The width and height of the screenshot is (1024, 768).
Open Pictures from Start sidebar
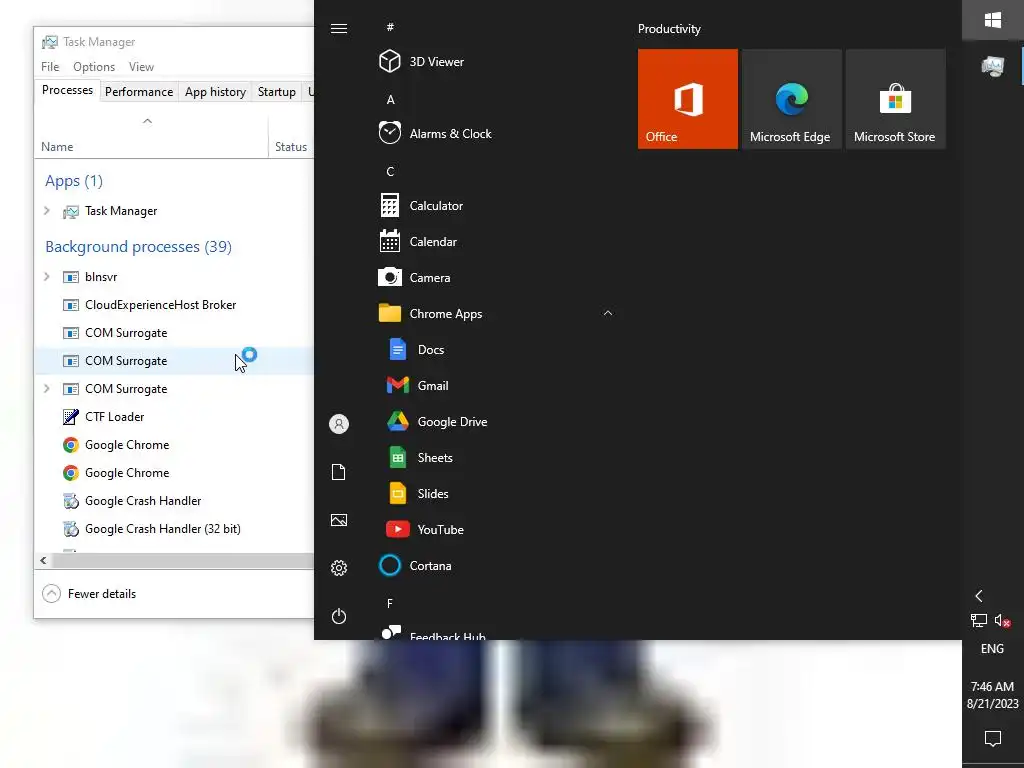[339, 520]
